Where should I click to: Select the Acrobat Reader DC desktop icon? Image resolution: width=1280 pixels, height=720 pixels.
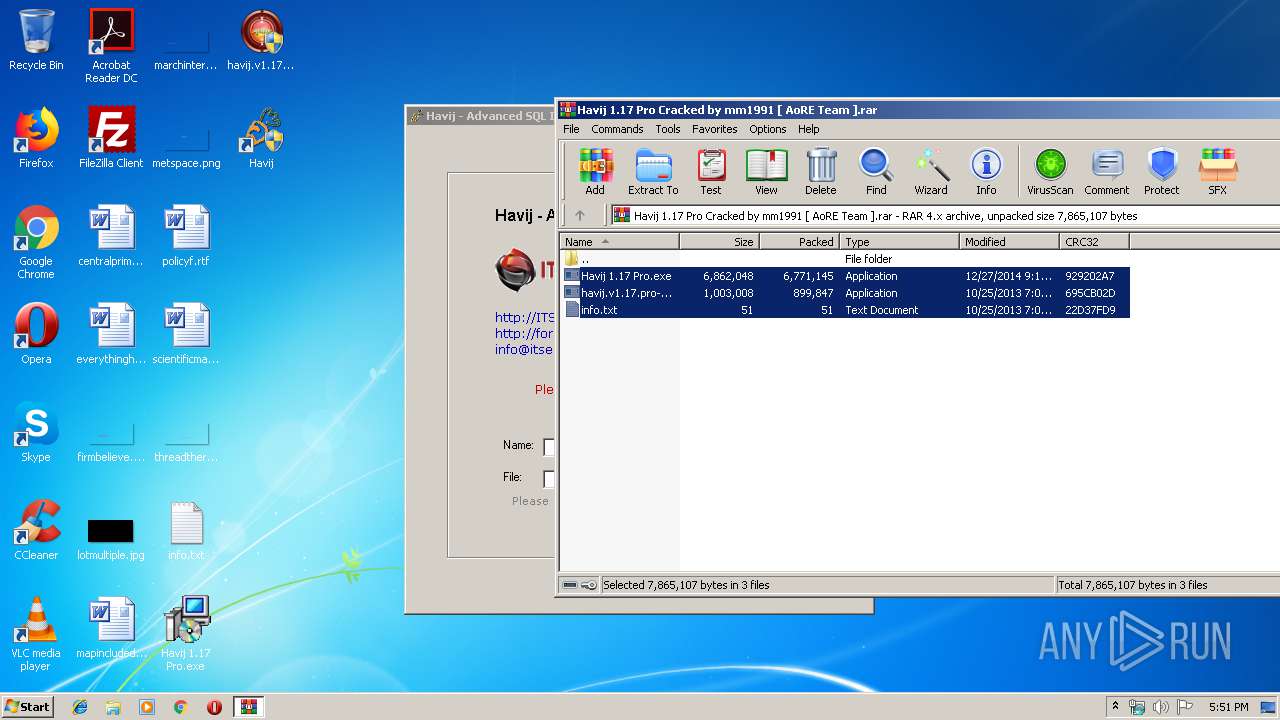(x=111, y=46)
